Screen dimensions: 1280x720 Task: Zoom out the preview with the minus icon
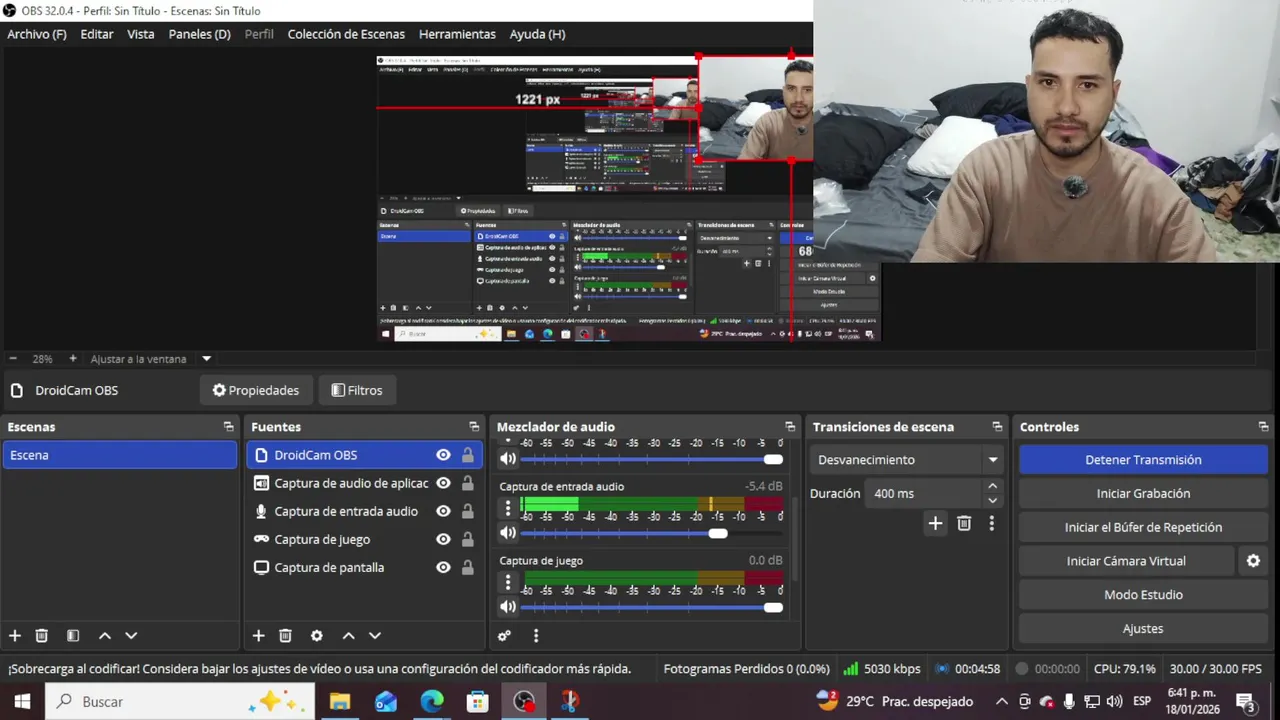pyautogui.click(x=13, y=359)
